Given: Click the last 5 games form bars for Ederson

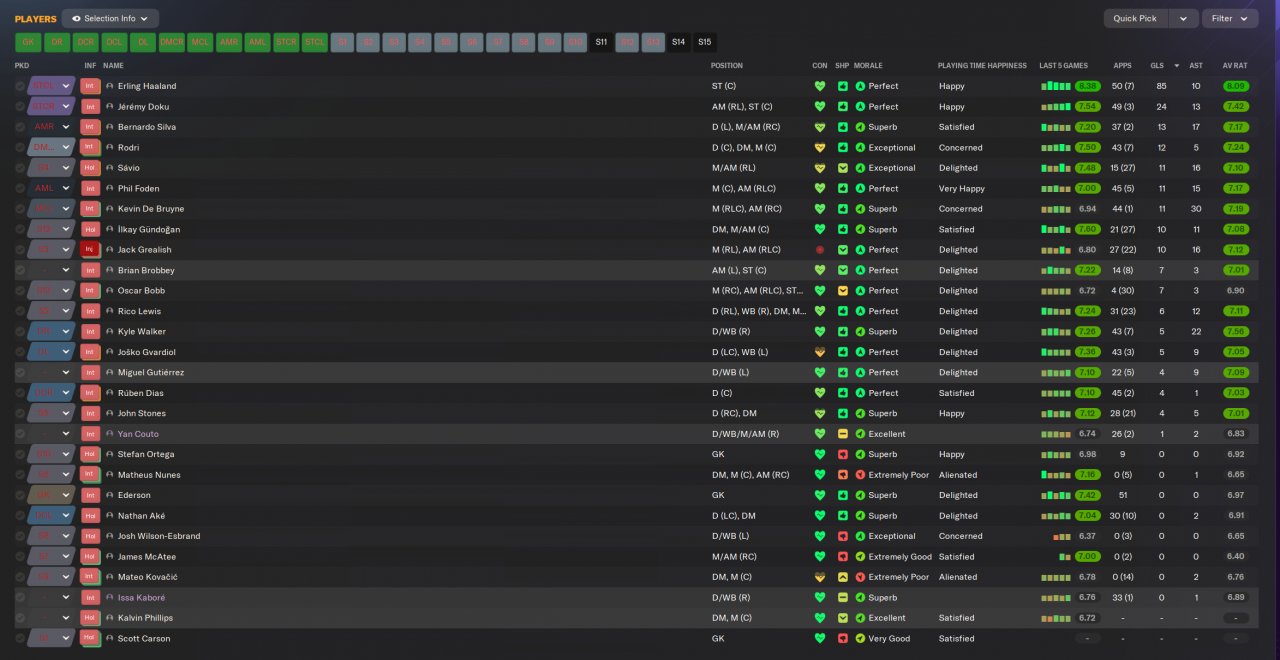Looking at the screenshot, I should 1056,495.
